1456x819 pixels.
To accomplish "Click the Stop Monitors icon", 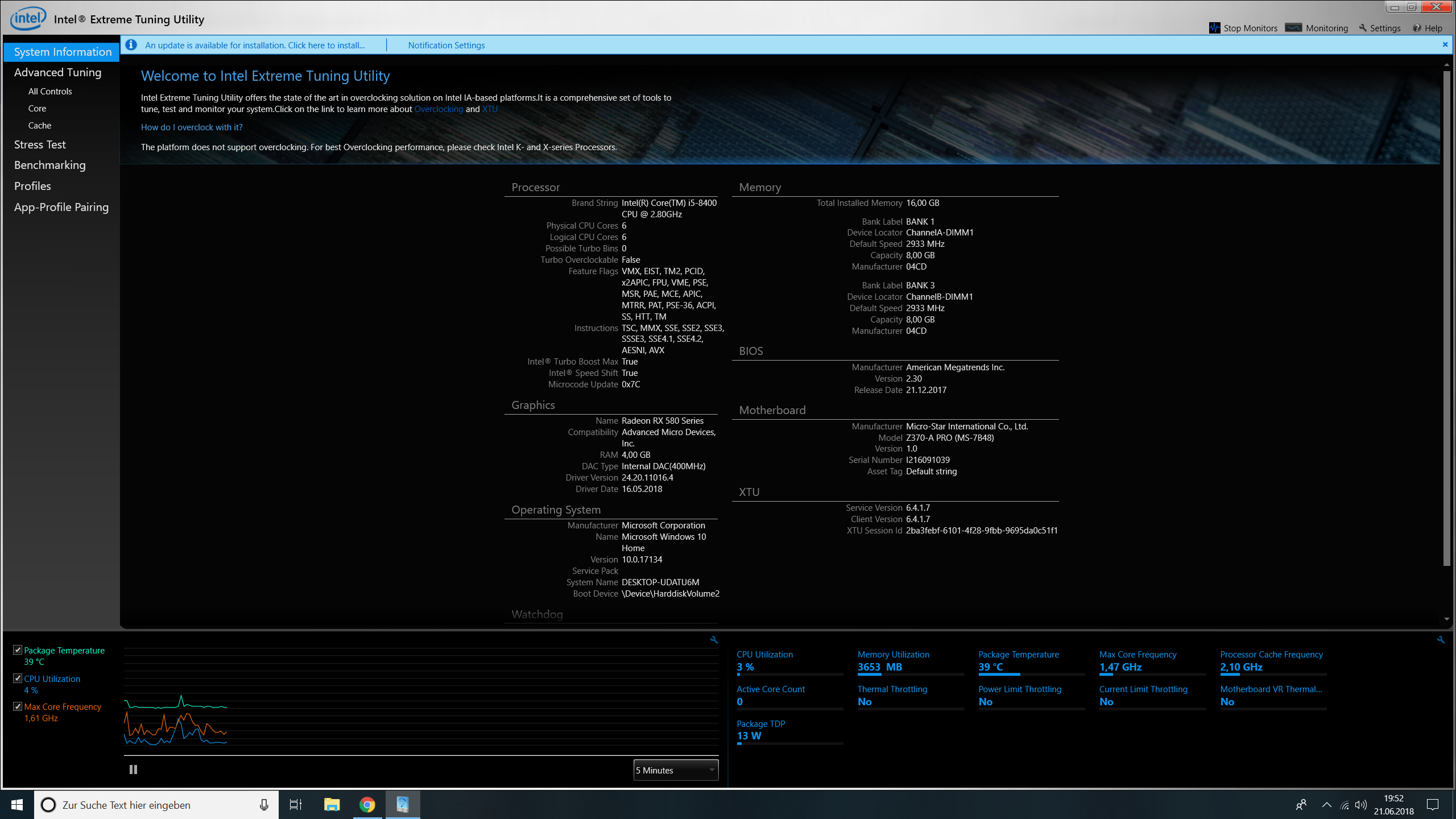I will pyautogui.click(x=1214, y=28).
